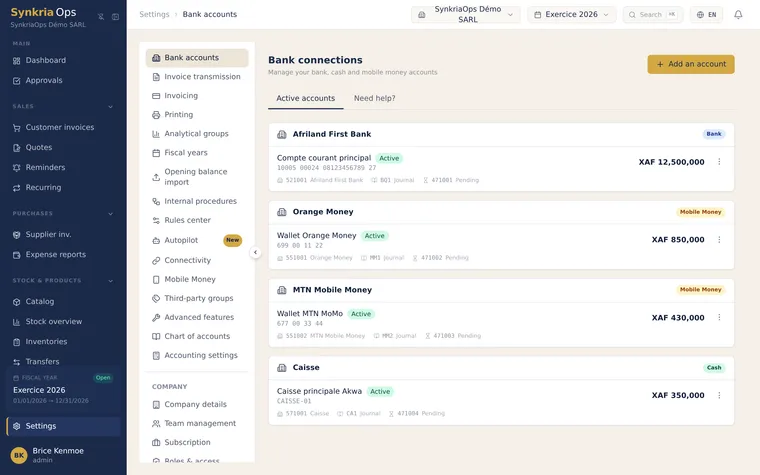The height and width of the screenshot is (475, 760).
Task: Select Invoicing settings
Action: pos(197,96)
